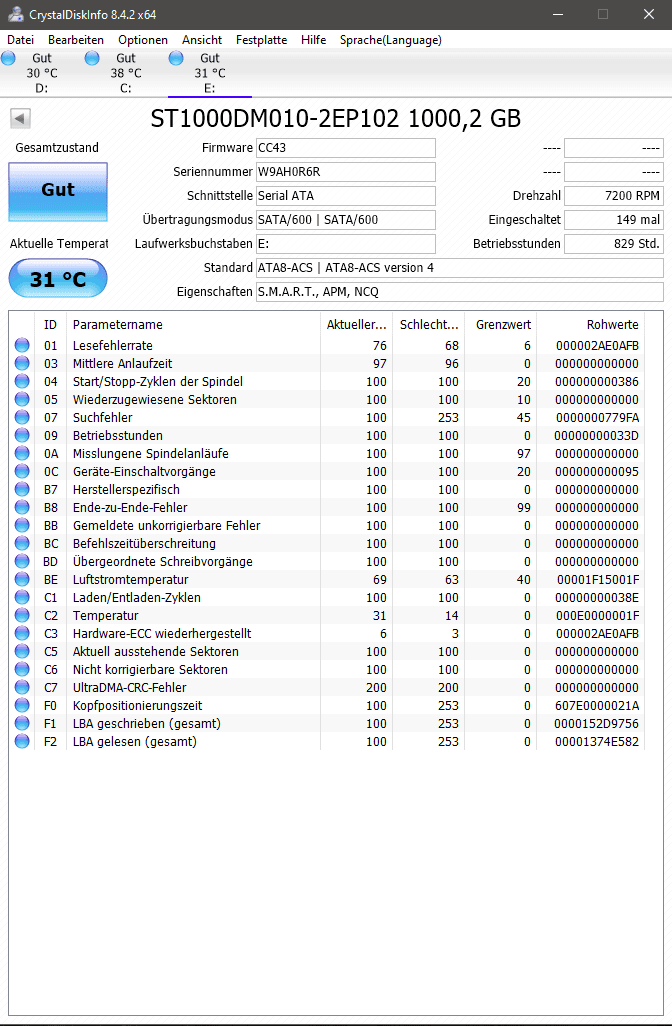Screen dimensions: 672x1026
Task: Click raw value 0000152D9756
Action: [x=597, y=723]
